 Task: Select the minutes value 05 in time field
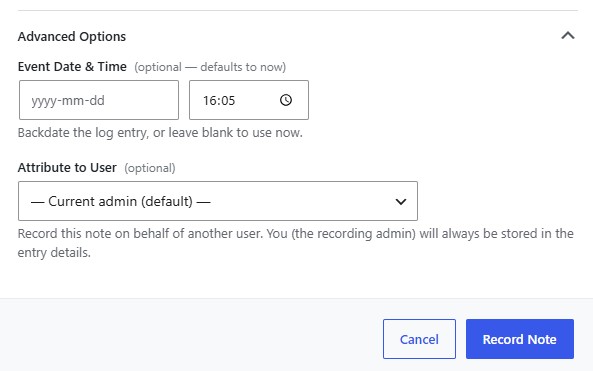pos(228,101)
